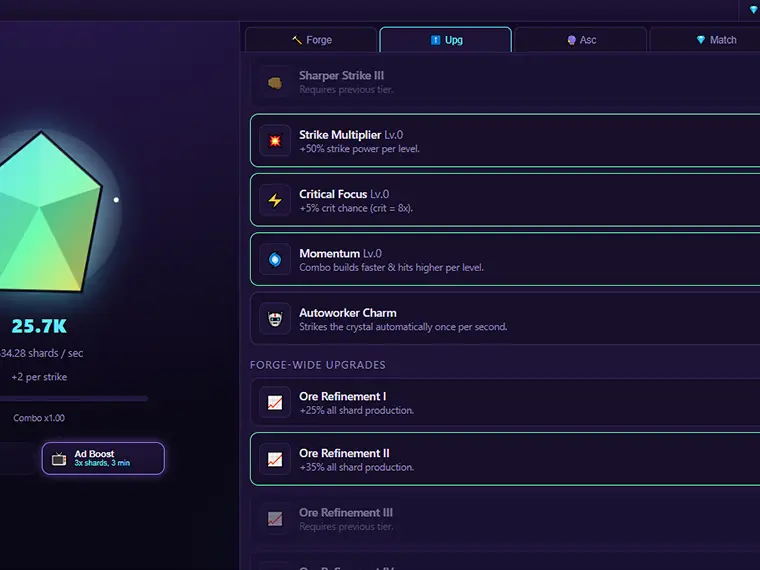Activate the Ad Boost 3x shards button
This screenshot has width=760, height=570.
coord(103,458)
